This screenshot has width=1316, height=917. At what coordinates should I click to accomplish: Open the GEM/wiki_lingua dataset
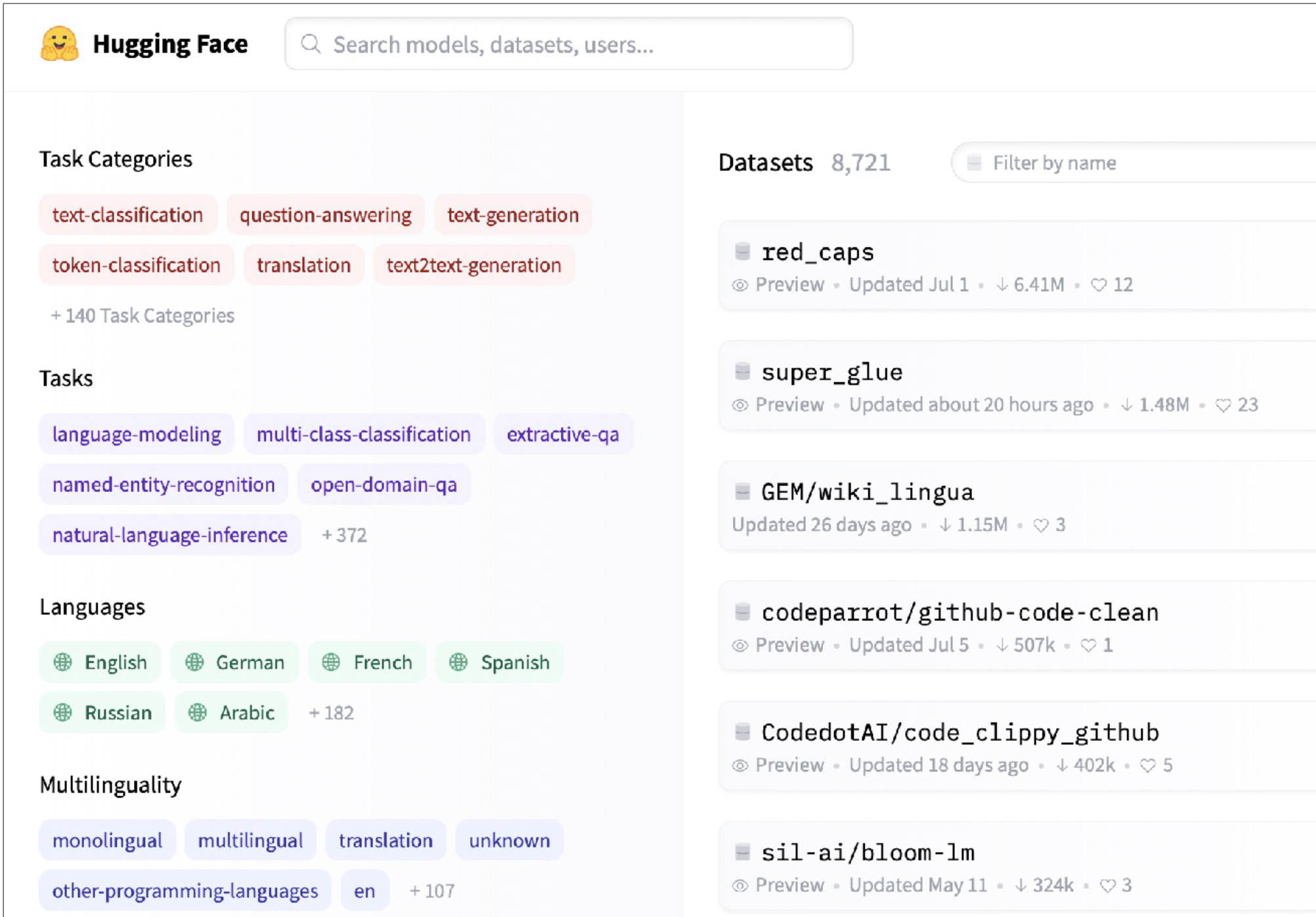867,492
